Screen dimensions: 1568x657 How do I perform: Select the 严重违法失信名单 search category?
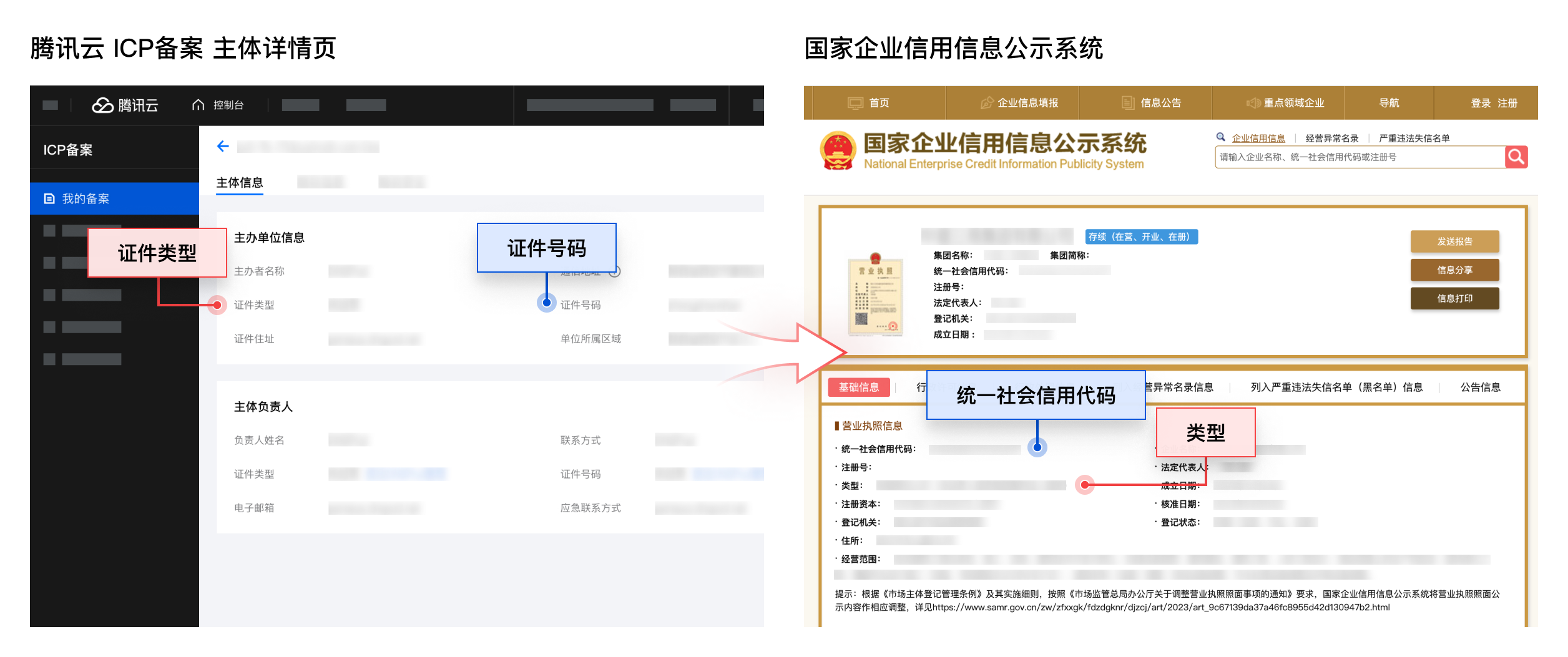(x=1414, y=138)
